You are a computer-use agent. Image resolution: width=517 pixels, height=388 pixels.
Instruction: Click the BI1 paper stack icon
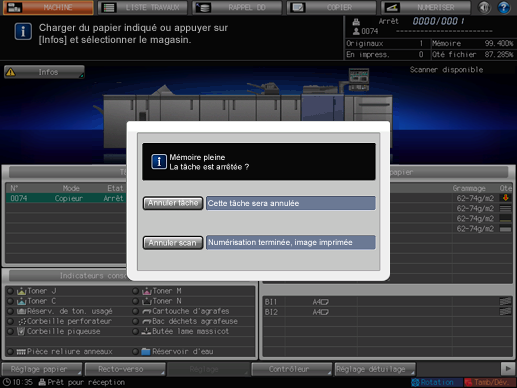click(505, 302)
